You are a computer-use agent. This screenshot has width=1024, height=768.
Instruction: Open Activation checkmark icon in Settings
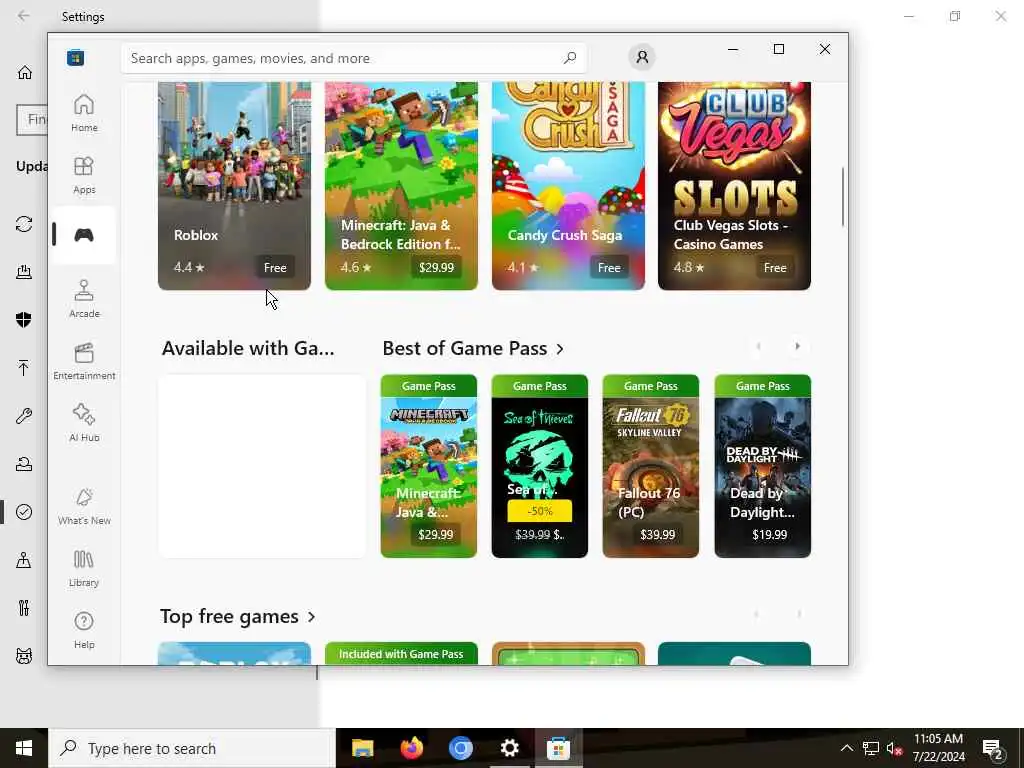(24, 512)
